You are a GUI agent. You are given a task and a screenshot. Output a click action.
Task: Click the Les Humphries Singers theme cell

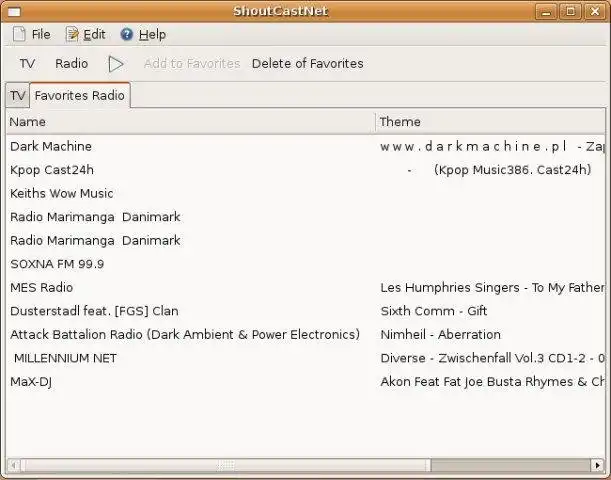tap(493, 288)
